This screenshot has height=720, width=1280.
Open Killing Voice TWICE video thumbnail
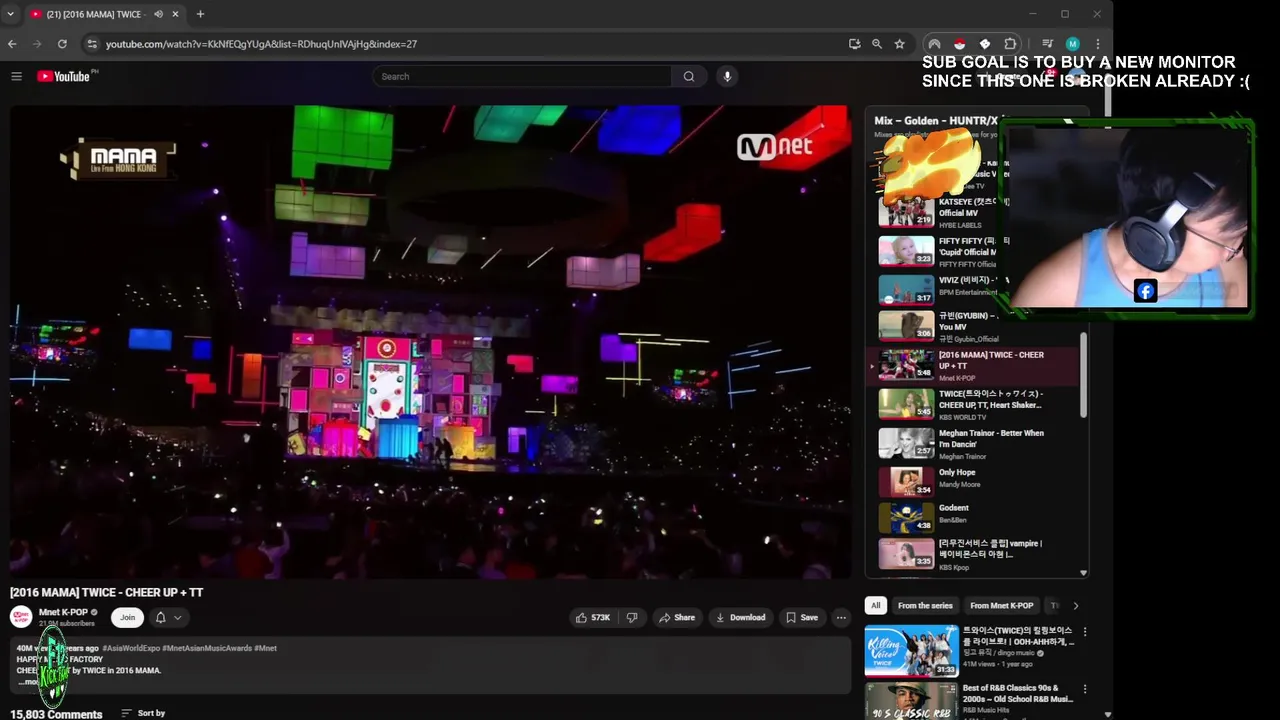tap(911, 651)
